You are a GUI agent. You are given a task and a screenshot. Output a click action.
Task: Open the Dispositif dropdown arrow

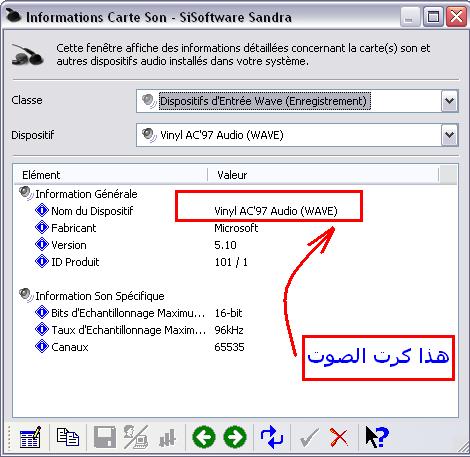(449, 135)
